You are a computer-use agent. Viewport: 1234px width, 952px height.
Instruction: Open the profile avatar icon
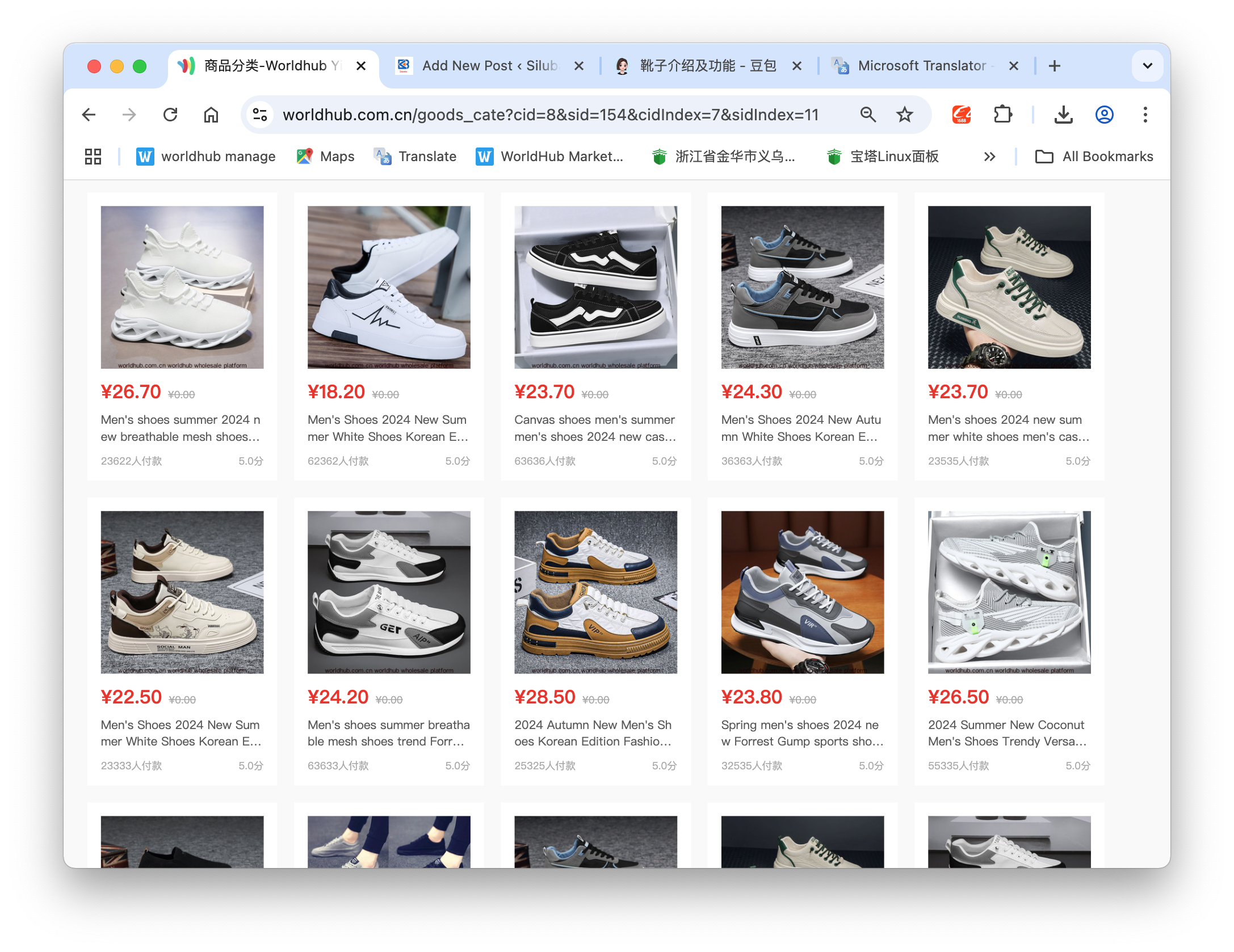coord(1104,115)
